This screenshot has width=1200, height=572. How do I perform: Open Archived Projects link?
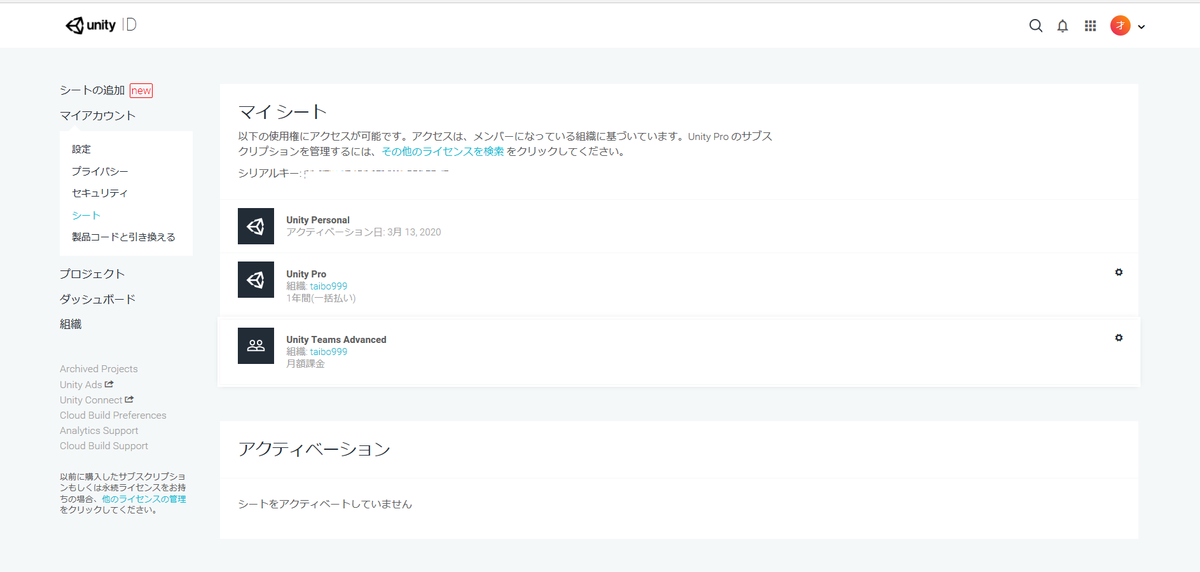pos(99,369)
